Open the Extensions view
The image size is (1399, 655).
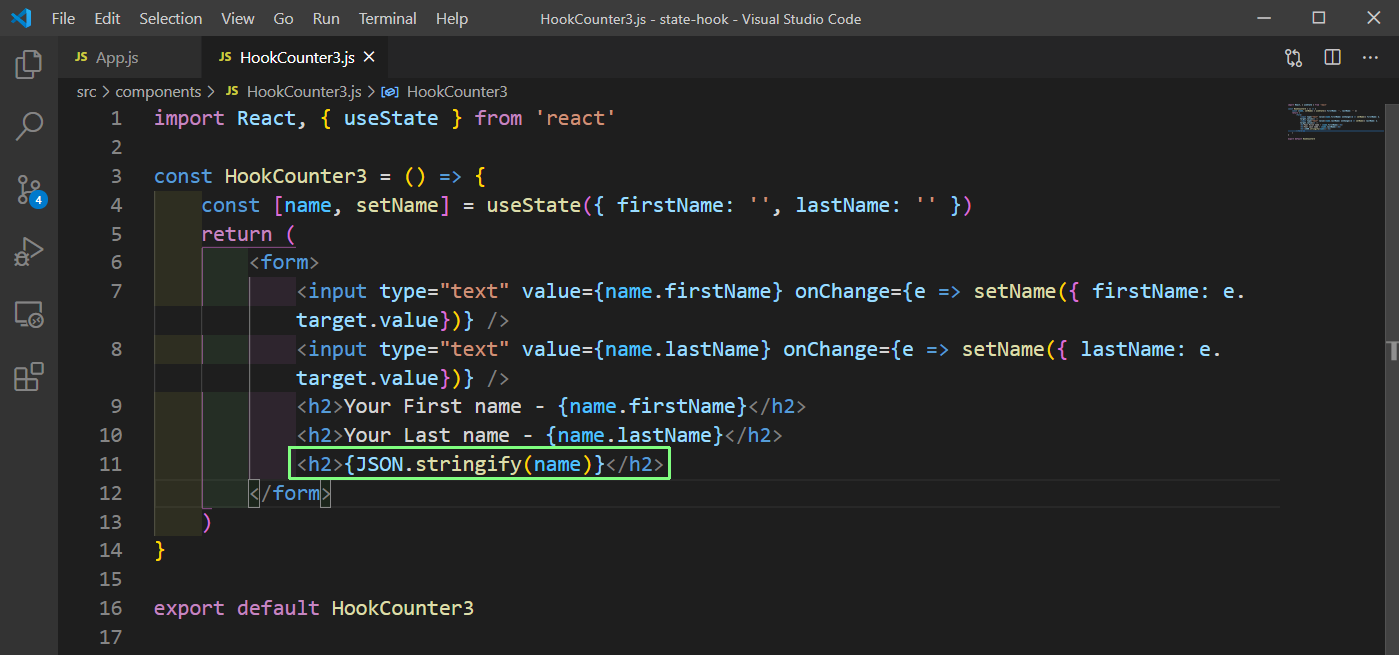(x=29, y=377)
